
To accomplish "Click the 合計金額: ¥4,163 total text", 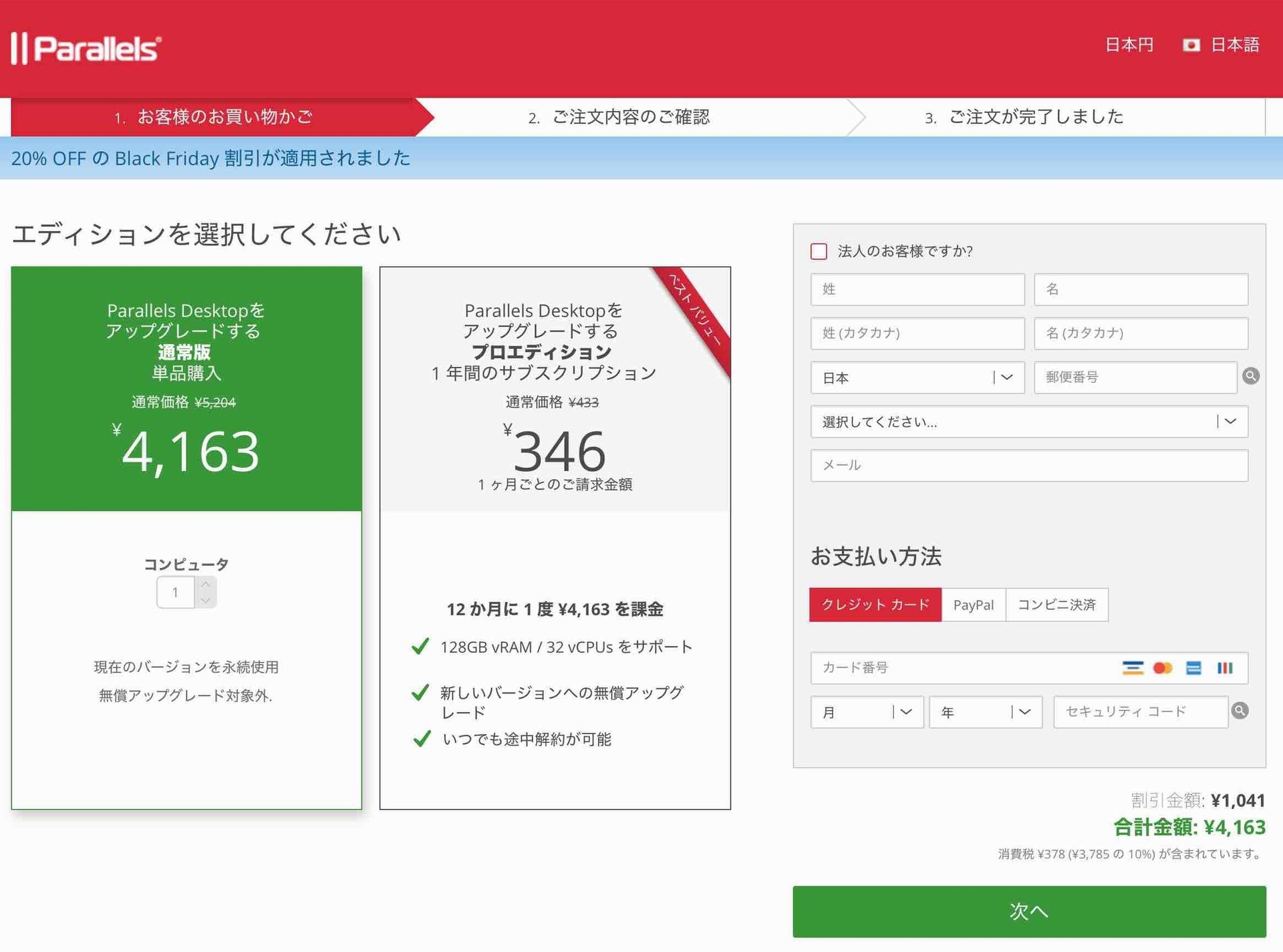I will click(x=1189, y=827).
